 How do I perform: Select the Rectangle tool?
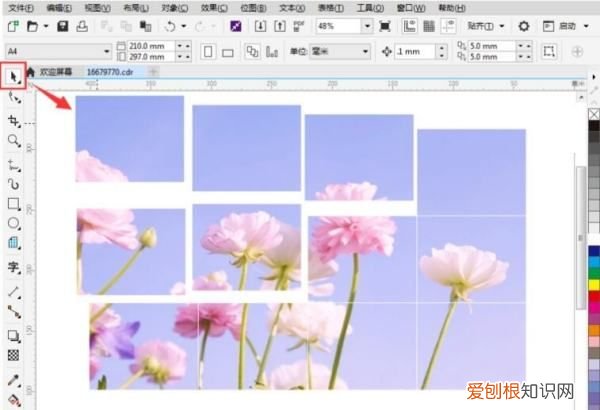tap(14, 204)
